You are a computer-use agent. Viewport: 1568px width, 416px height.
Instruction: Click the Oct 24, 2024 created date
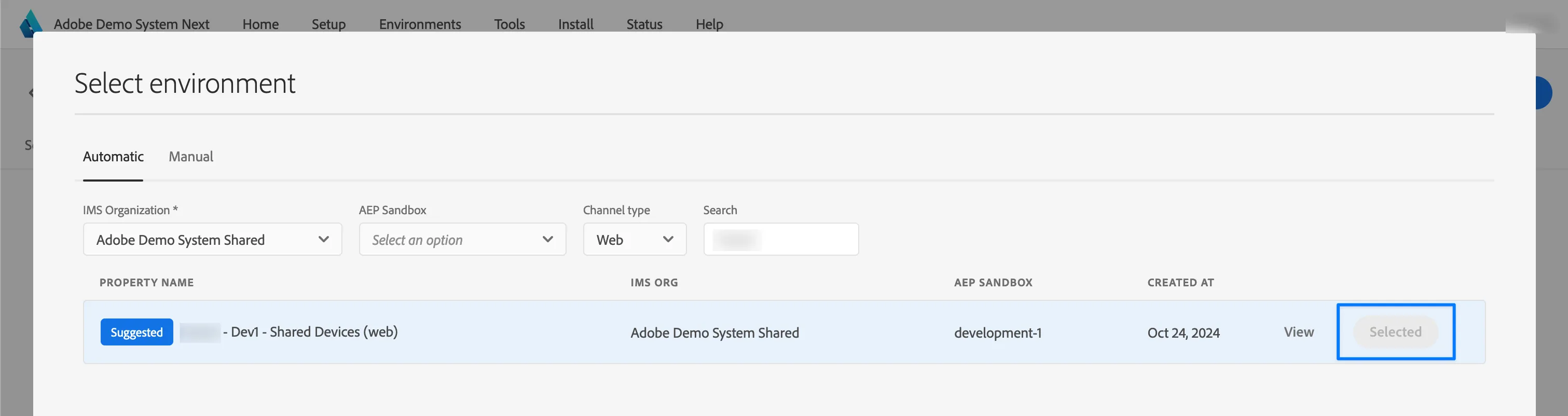tap(1184, 332)
